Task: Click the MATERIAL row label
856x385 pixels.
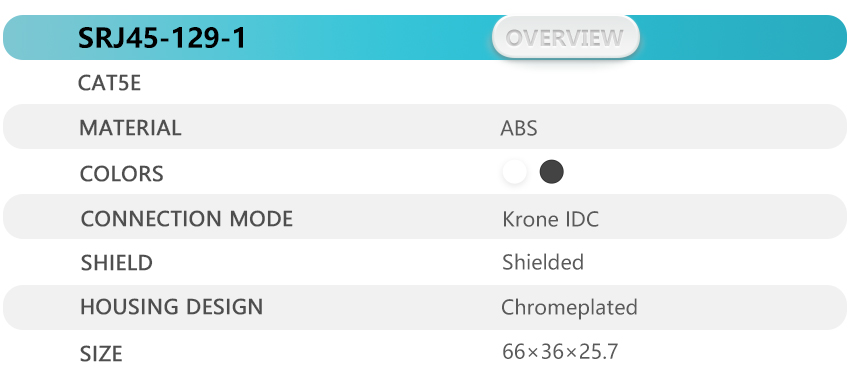Action: (130, 128)
